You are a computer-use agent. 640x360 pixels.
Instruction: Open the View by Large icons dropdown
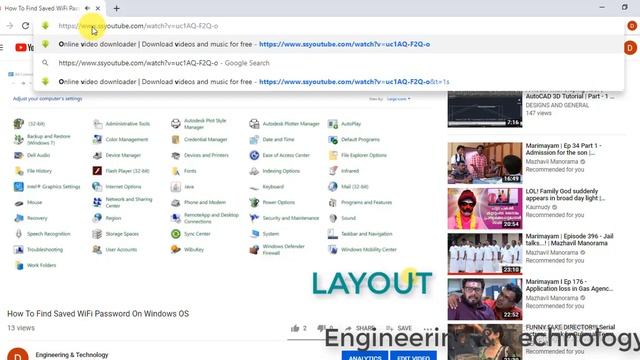[398, 99]
